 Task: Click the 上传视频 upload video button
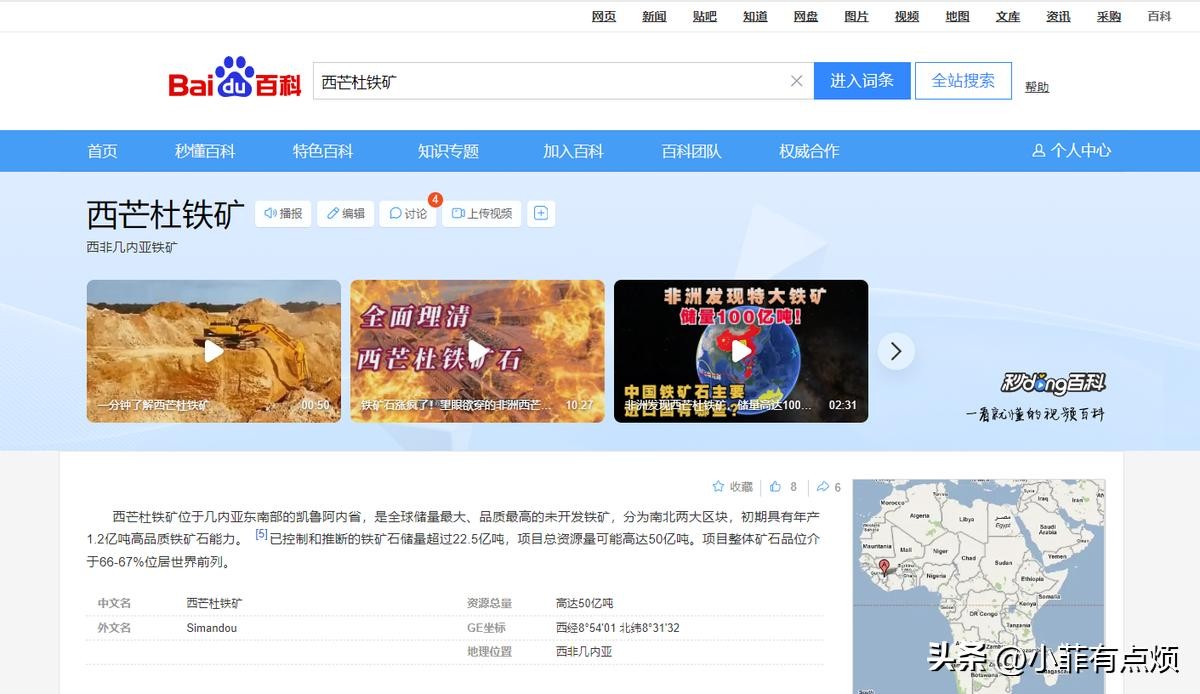(x=482, y=213)
